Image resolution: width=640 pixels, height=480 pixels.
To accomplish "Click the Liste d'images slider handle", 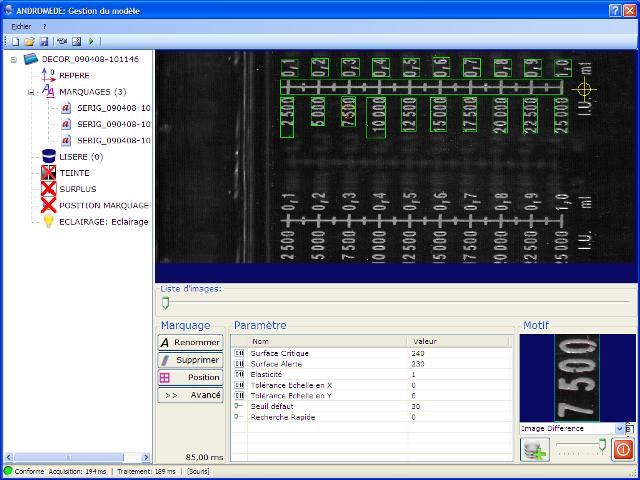I will click(x=166, y=303).
